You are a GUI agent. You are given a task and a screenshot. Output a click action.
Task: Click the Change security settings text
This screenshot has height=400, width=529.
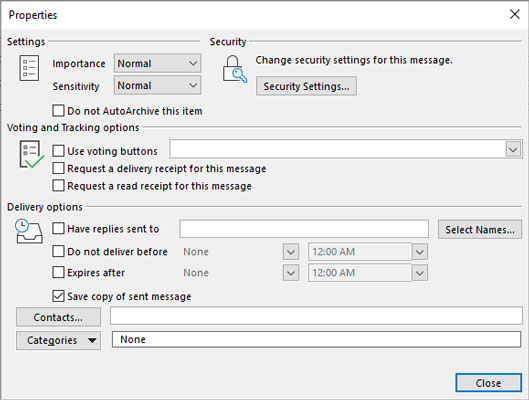coord(354,60)
